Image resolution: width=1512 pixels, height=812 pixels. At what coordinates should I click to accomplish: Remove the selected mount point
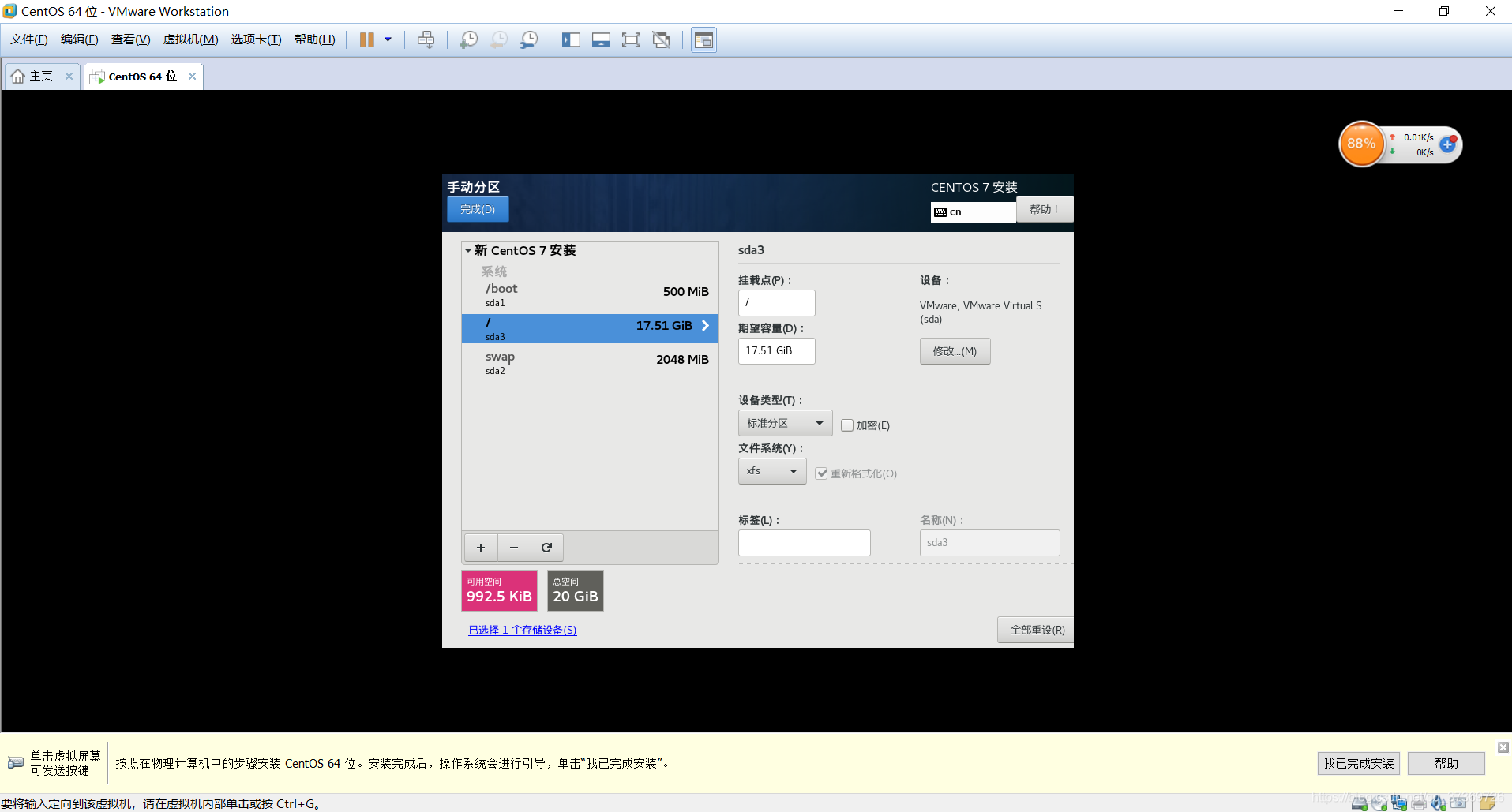pos(514,548)
